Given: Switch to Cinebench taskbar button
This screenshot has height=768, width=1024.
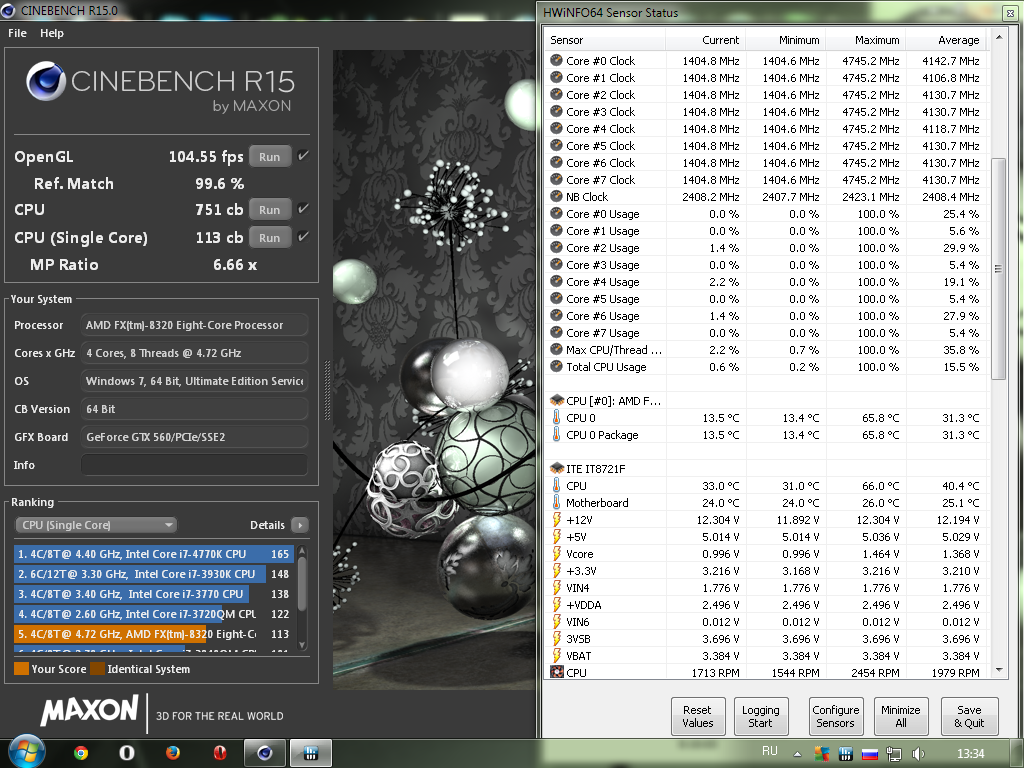Looking at the screenshot, I should pos(264,754).
